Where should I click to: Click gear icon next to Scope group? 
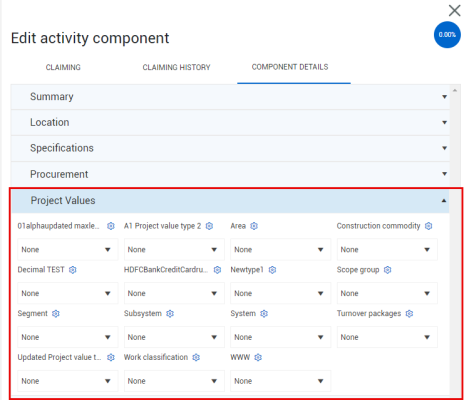[387, 270]
